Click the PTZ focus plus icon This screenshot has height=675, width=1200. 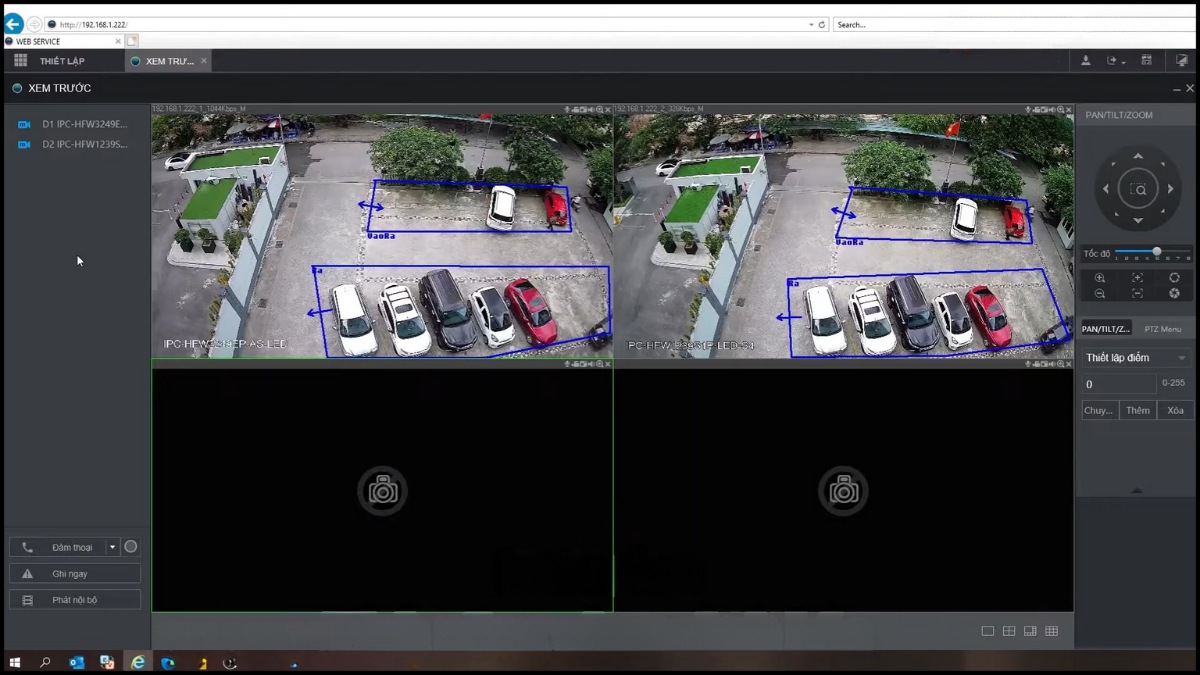point(1138,277)
